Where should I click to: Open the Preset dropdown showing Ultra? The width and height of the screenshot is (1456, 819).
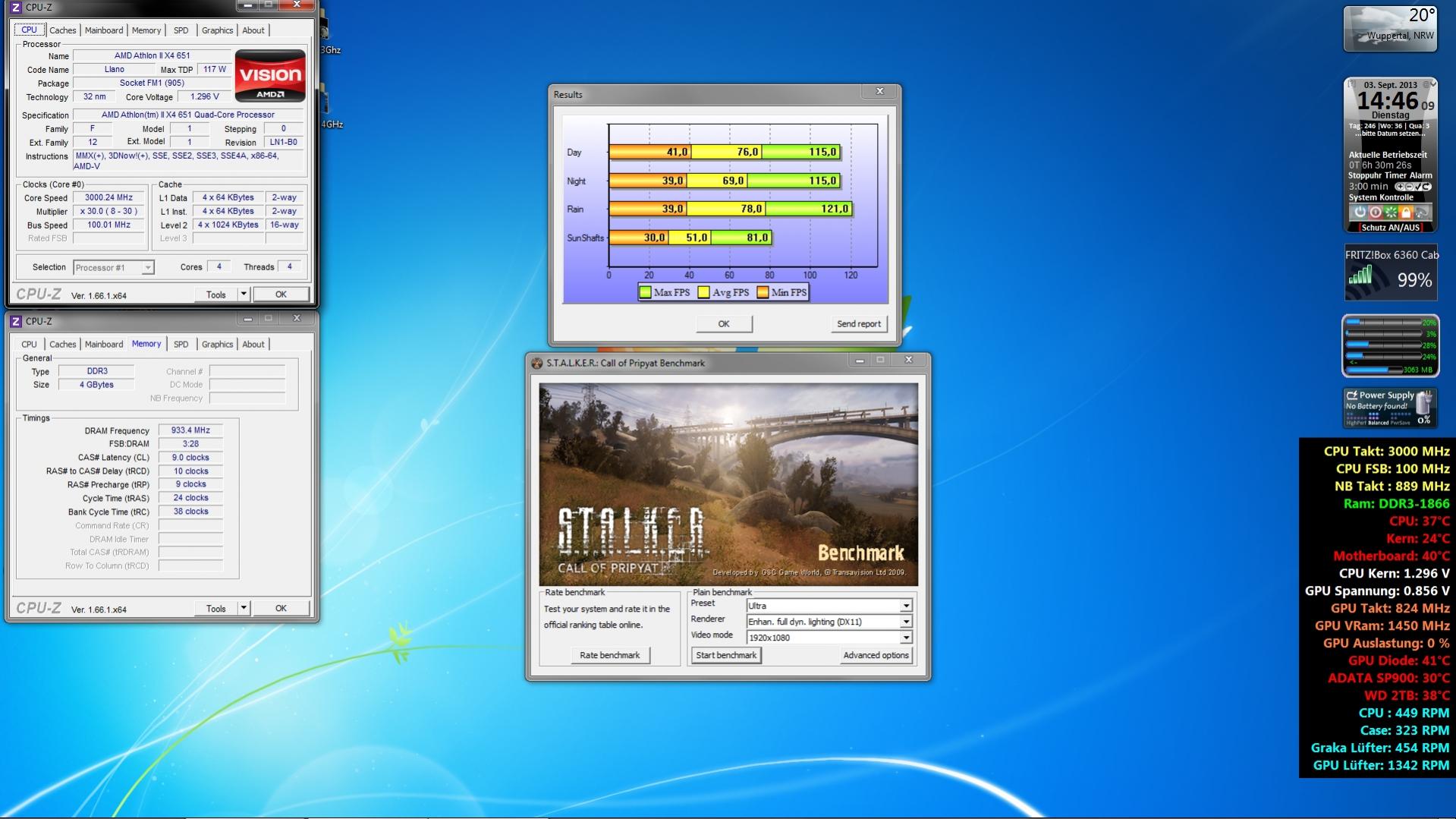[x=829, y=606]
